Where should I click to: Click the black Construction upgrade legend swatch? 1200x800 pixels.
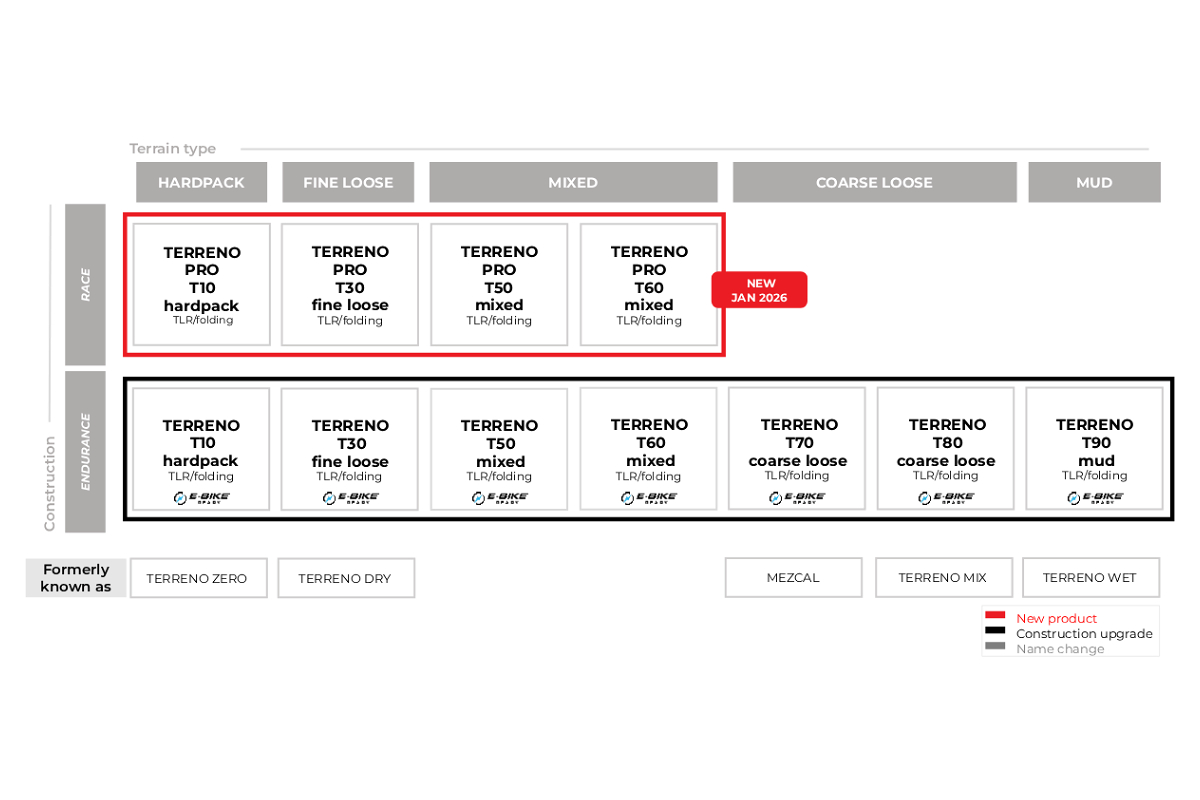tap(994, 632)
